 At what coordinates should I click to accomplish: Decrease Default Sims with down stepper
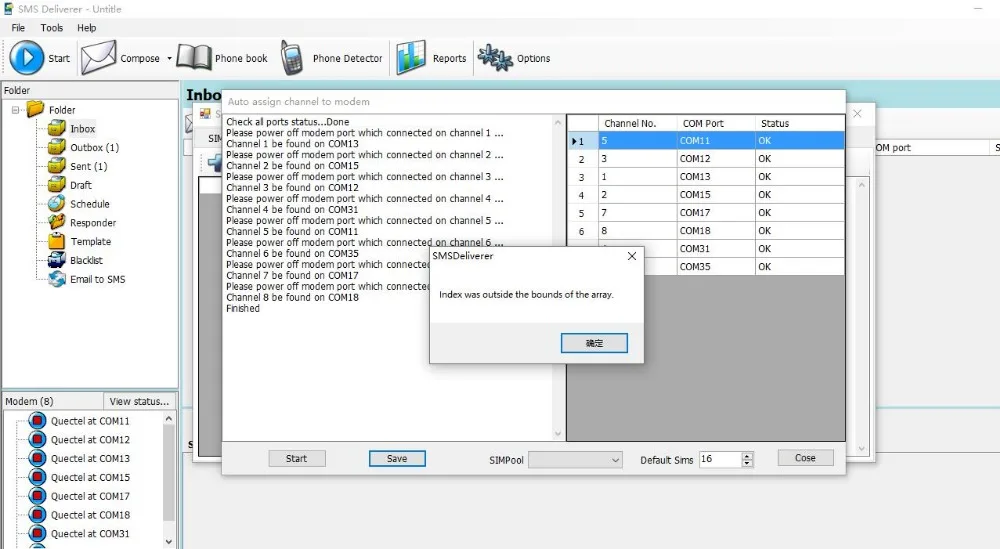point(747,463)
